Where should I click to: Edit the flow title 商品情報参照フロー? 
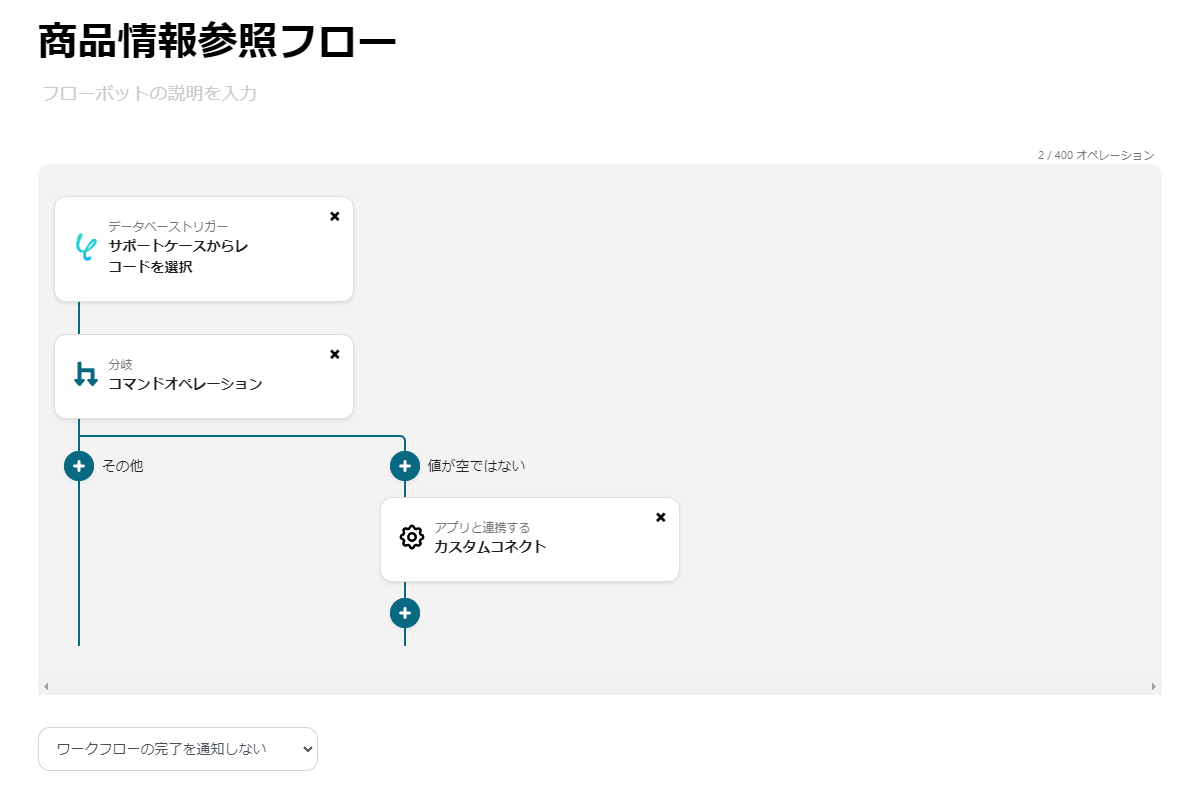[217, 42]
